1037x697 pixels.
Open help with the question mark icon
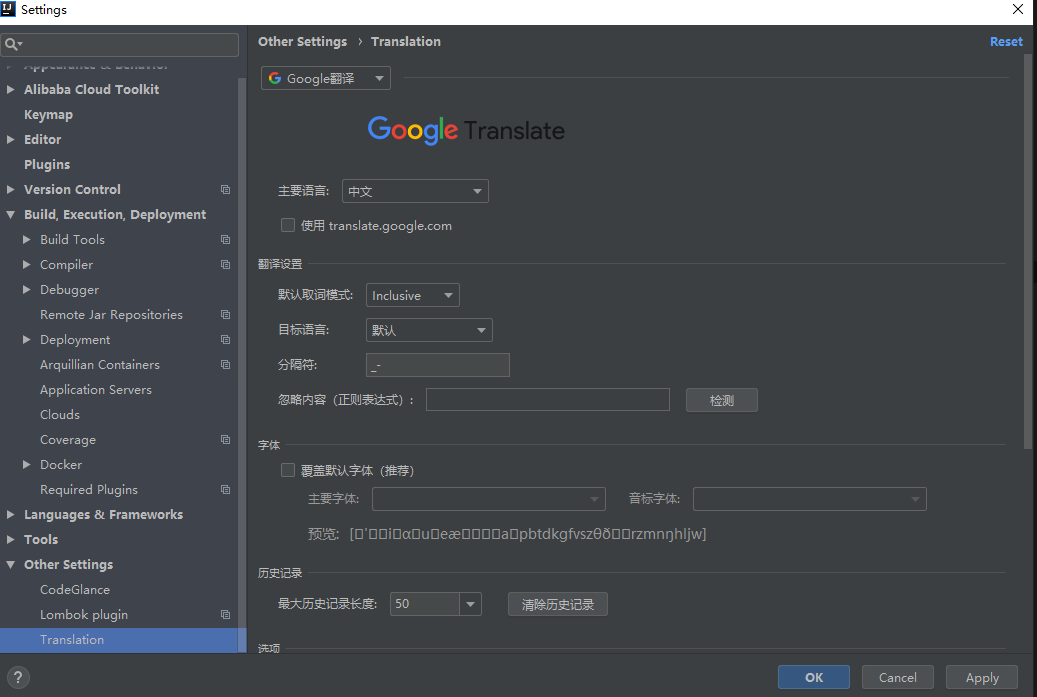(19, 677)
